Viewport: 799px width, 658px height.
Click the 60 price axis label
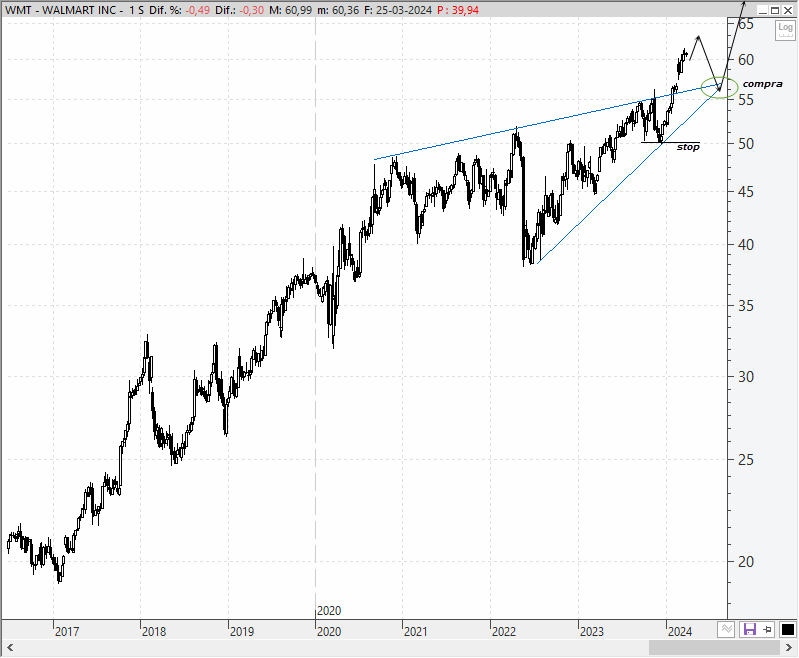[x=746, y=60]
